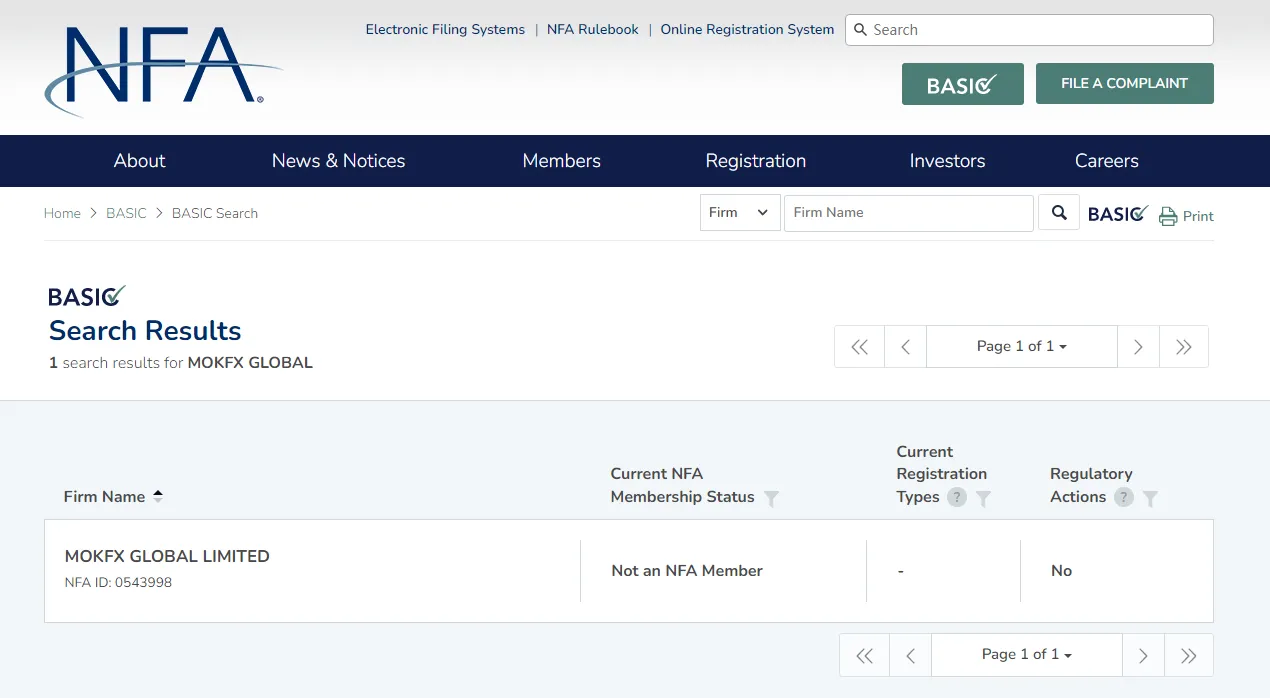This screenshot has height=698, width=1270.
Task: Go to first page in top pager
Action: [859, 347]
